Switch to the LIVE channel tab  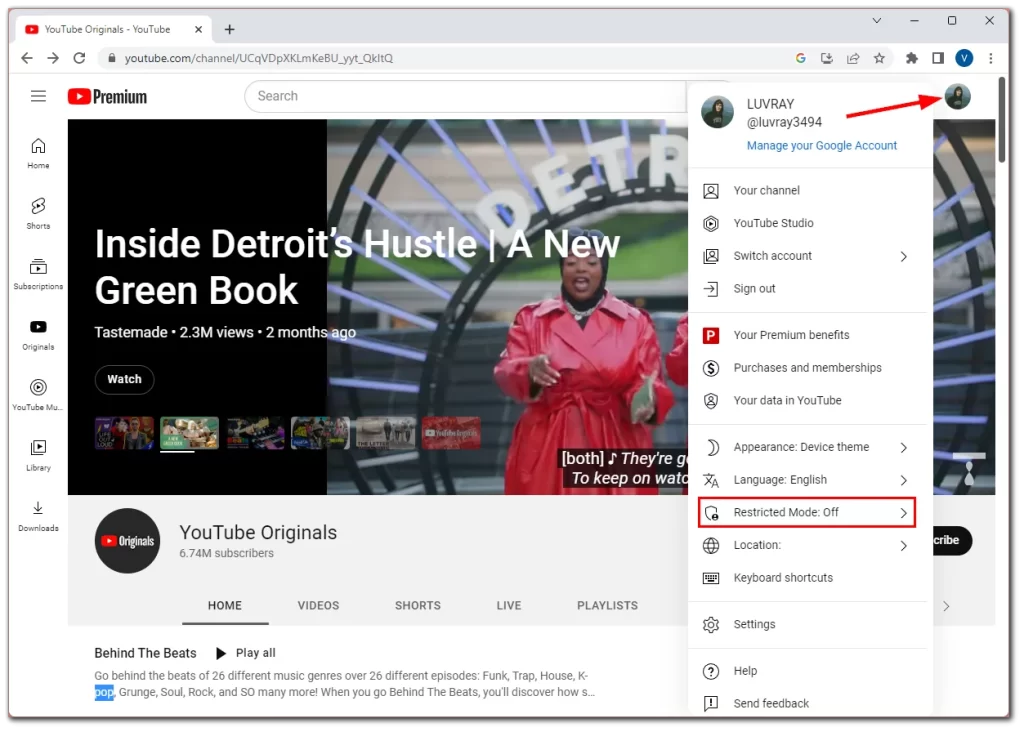(x=509, y=605)
